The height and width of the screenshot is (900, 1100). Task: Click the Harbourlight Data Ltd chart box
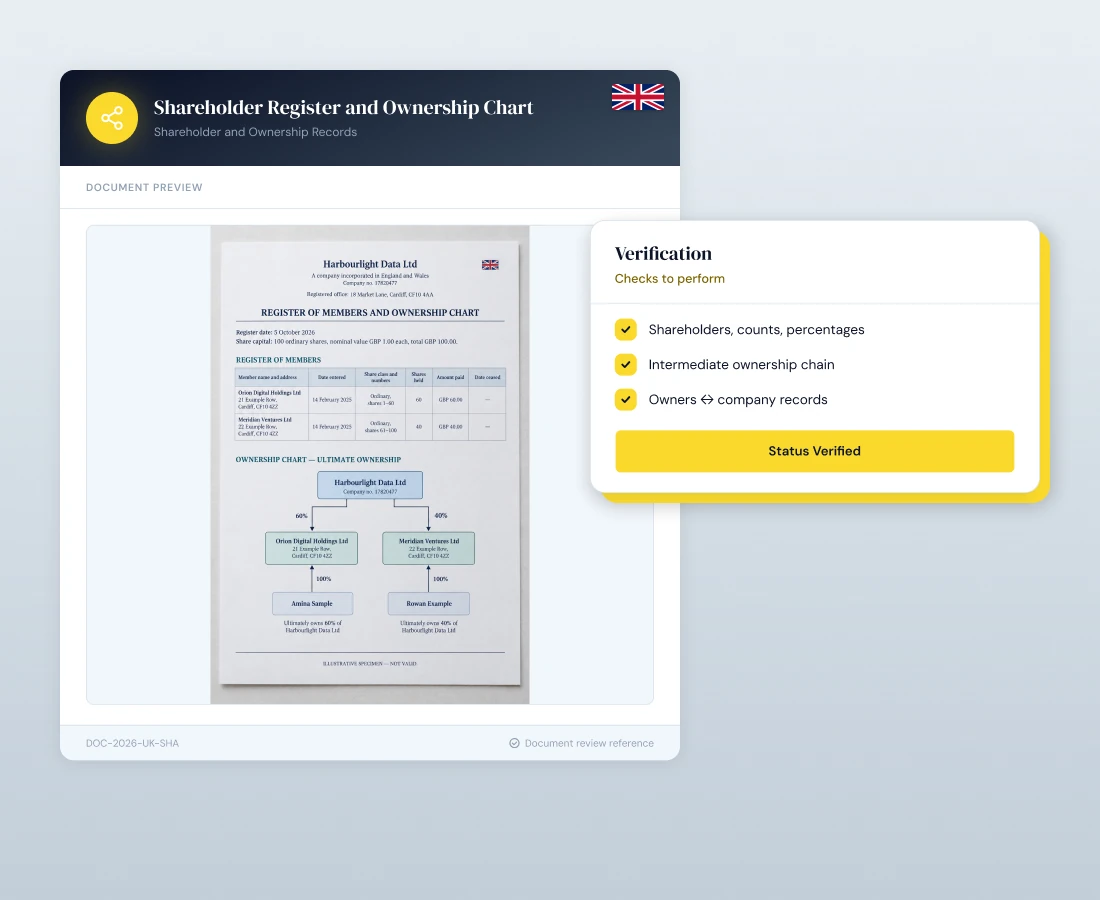point(370,485)
